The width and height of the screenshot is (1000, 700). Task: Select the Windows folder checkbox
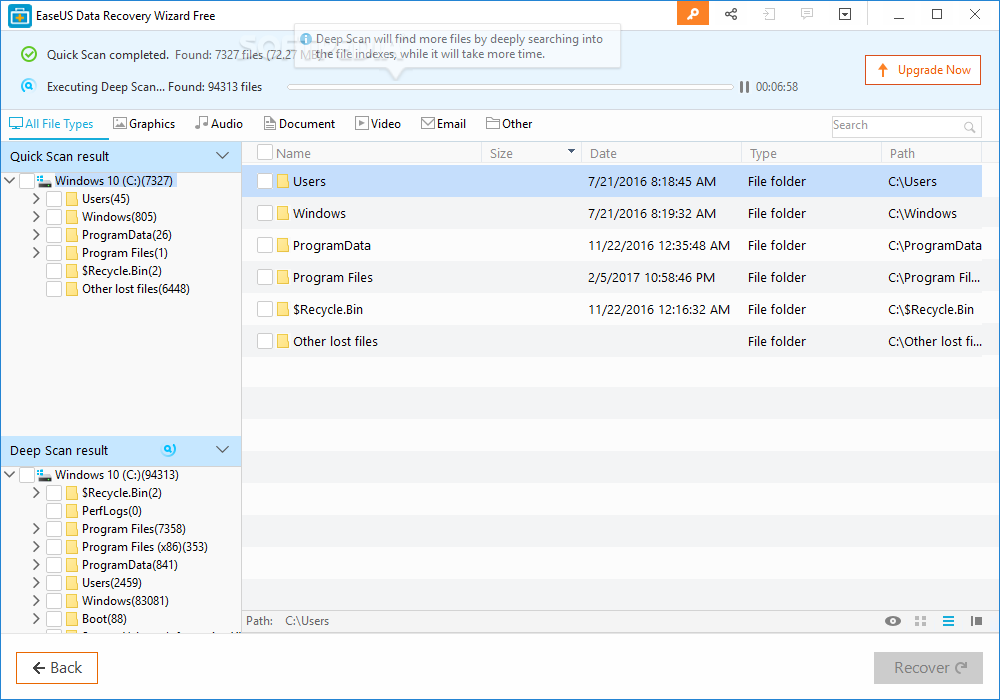pyautogui.click(x=264, y=214)
